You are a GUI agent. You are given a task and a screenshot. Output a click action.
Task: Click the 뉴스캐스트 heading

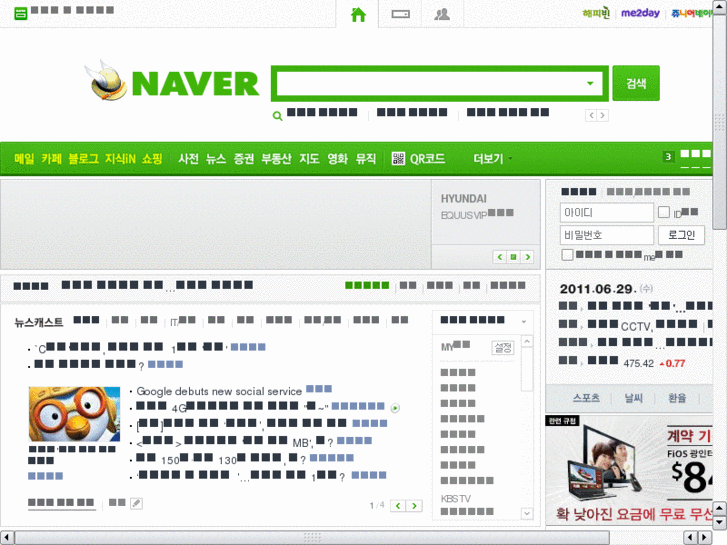point(38,322)
